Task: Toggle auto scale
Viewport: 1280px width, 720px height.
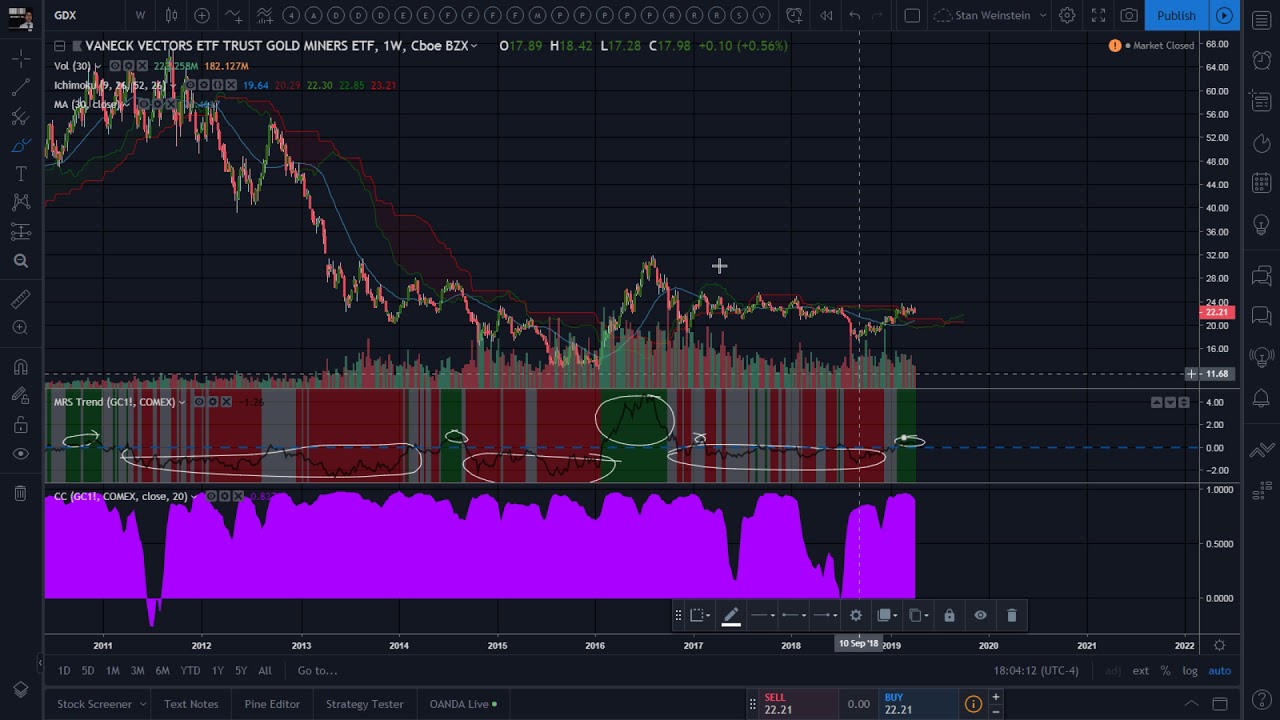Action: click(1220, 671)
